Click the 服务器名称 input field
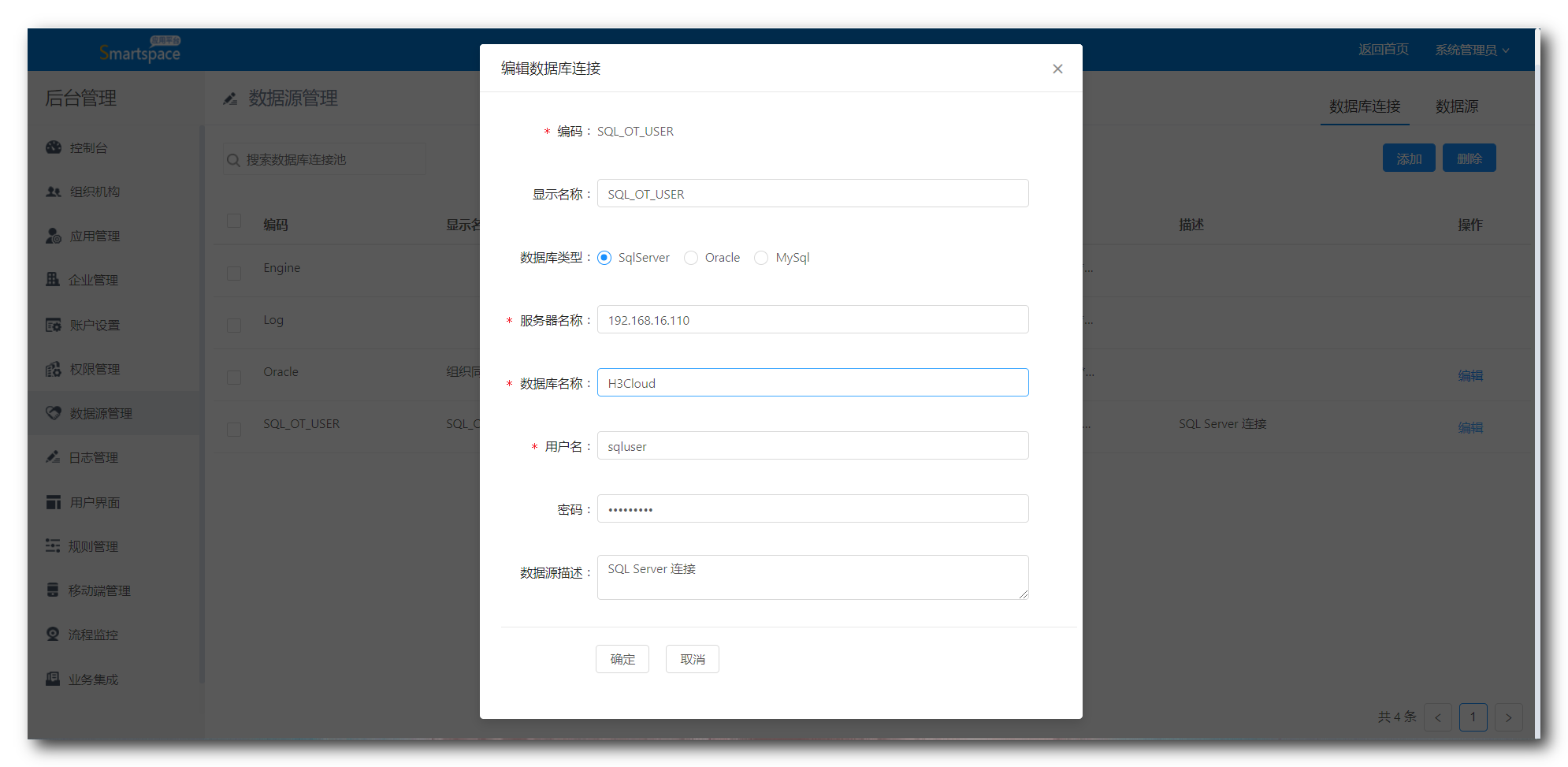Viewport: 1568px width, 767px height. [x=813, y=319]
